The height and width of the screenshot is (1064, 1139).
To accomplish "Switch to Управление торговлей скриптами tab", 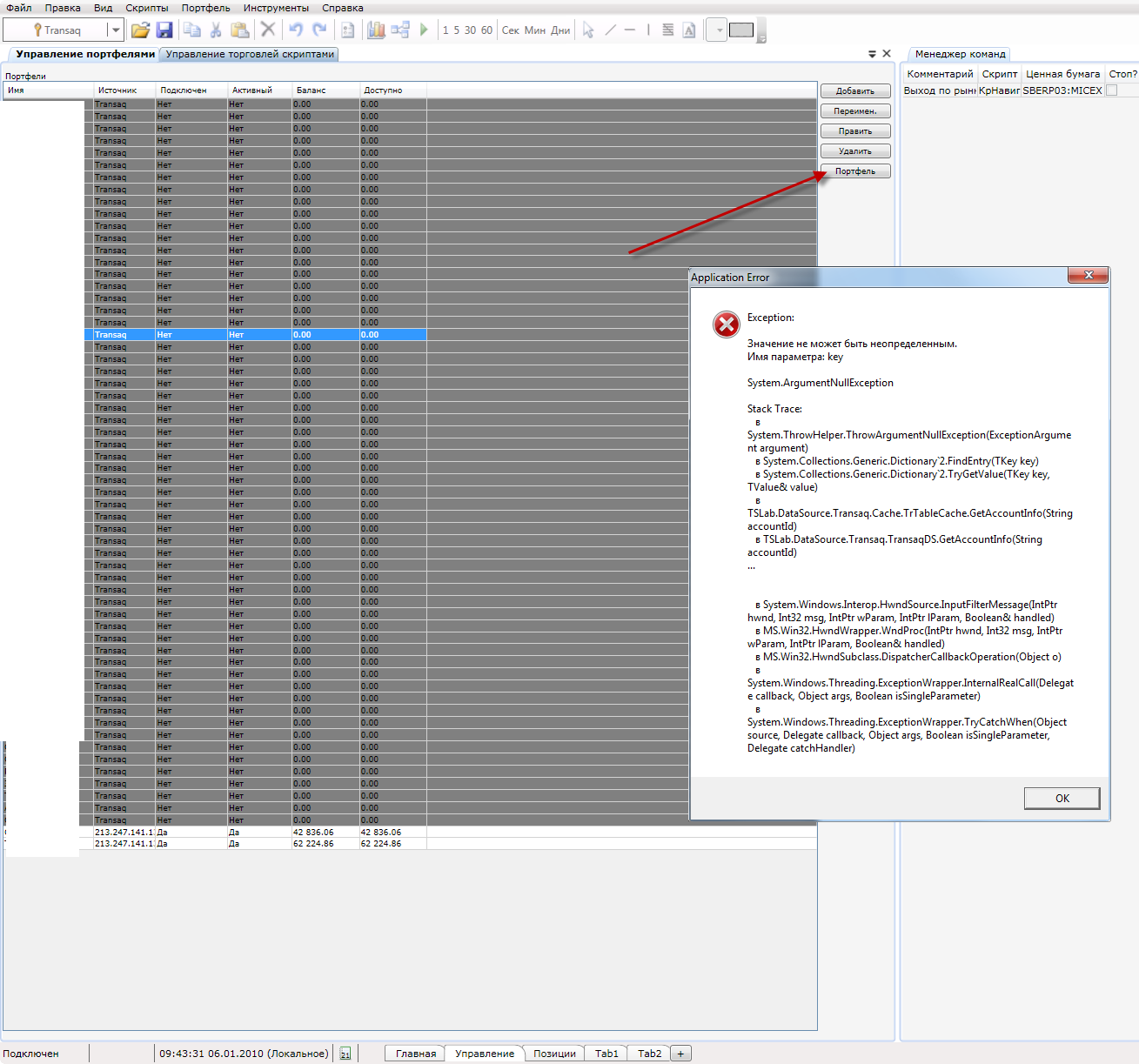I will click(250, 54).
